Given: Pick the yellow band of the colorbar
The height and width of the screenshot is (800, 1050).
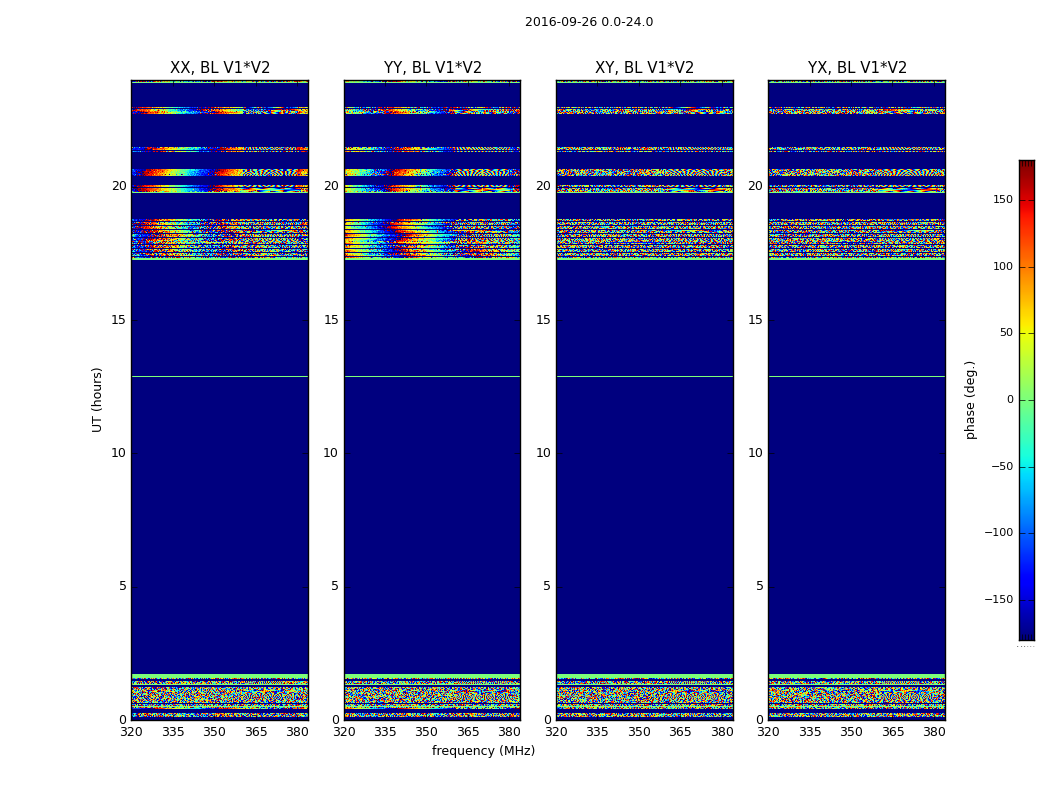Looking at the screenshot, I should click(x=1026, y=345).
